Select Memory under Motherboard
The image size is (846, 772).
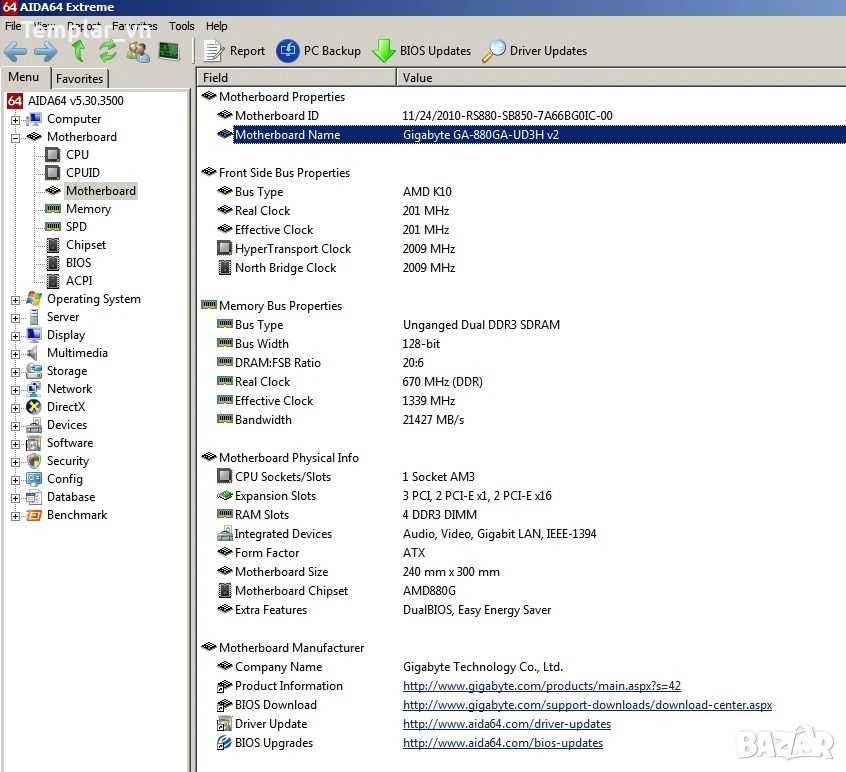click(88, 209)
